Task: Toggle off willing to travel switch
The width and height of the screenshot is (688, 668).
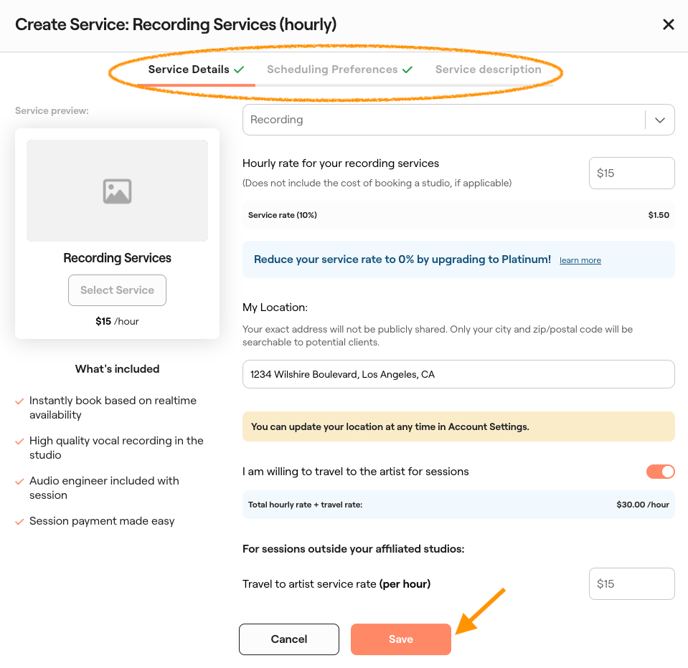Action: pyautogui.click(x=660, y=471)
